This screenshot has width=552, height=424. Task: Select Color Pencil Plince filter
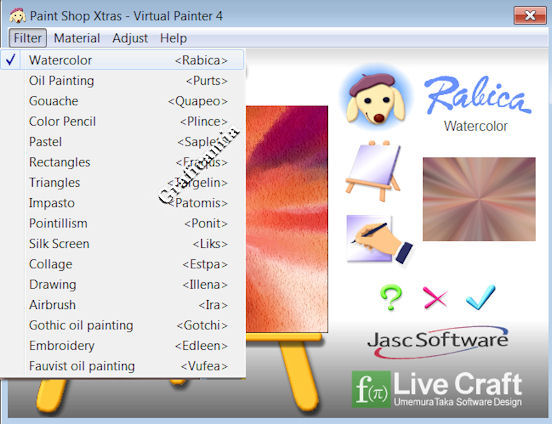click(x=122, y=121)
